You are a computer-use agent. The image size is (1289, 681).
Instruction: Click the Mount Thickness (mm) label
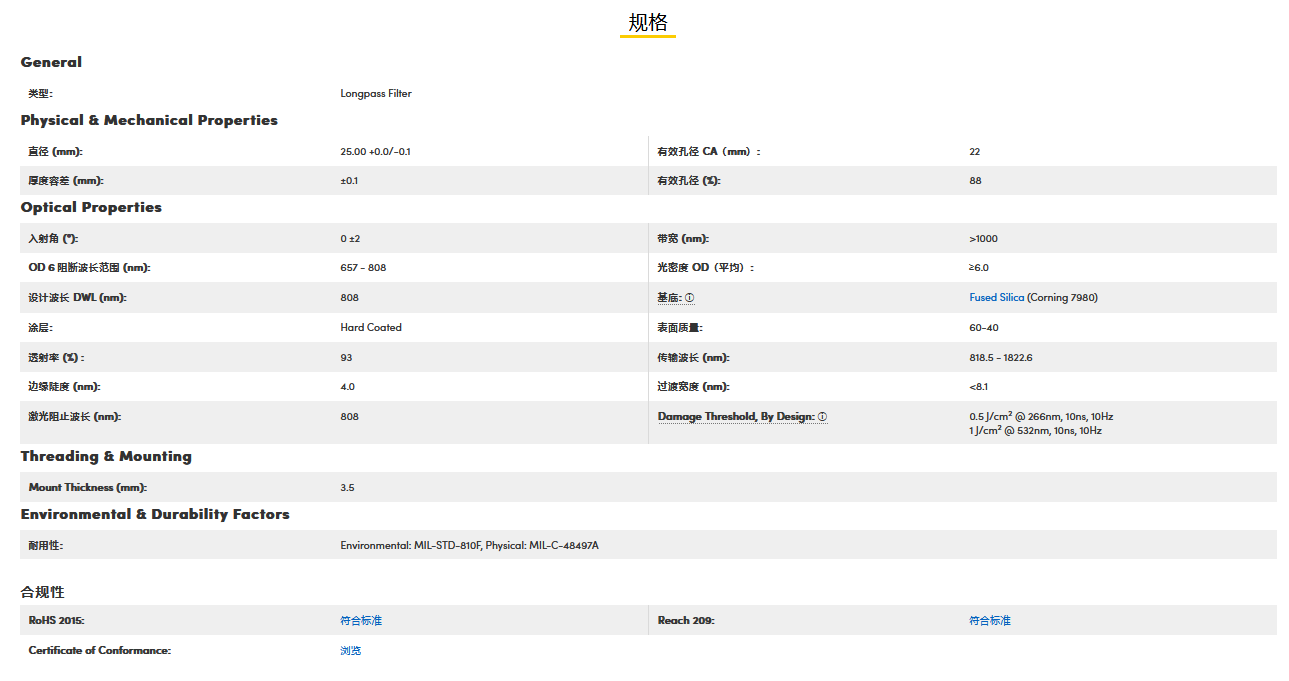click(88, 488)
